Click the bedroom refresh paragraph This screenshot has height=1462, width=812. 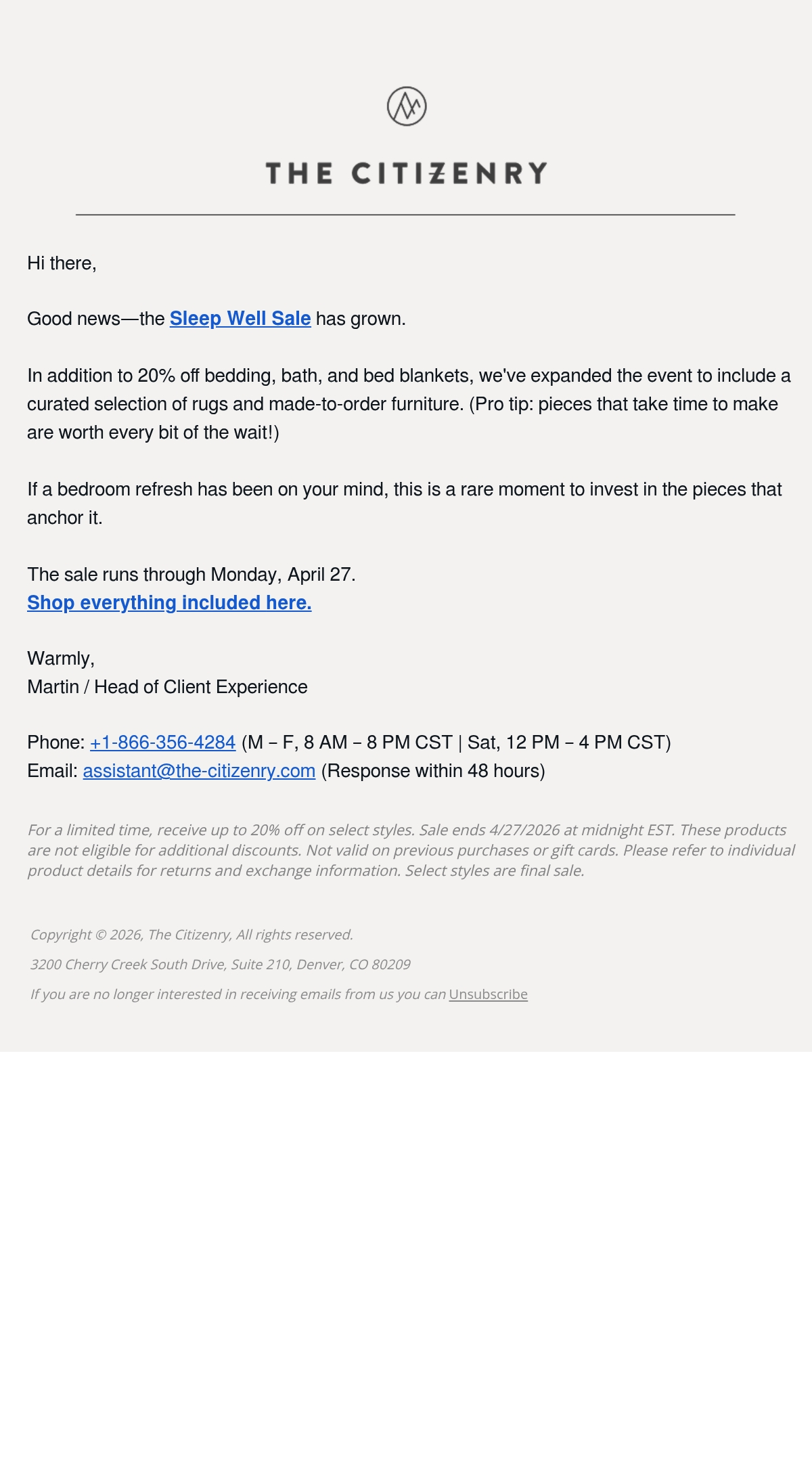pyautogui.click(x=405, y=504)
